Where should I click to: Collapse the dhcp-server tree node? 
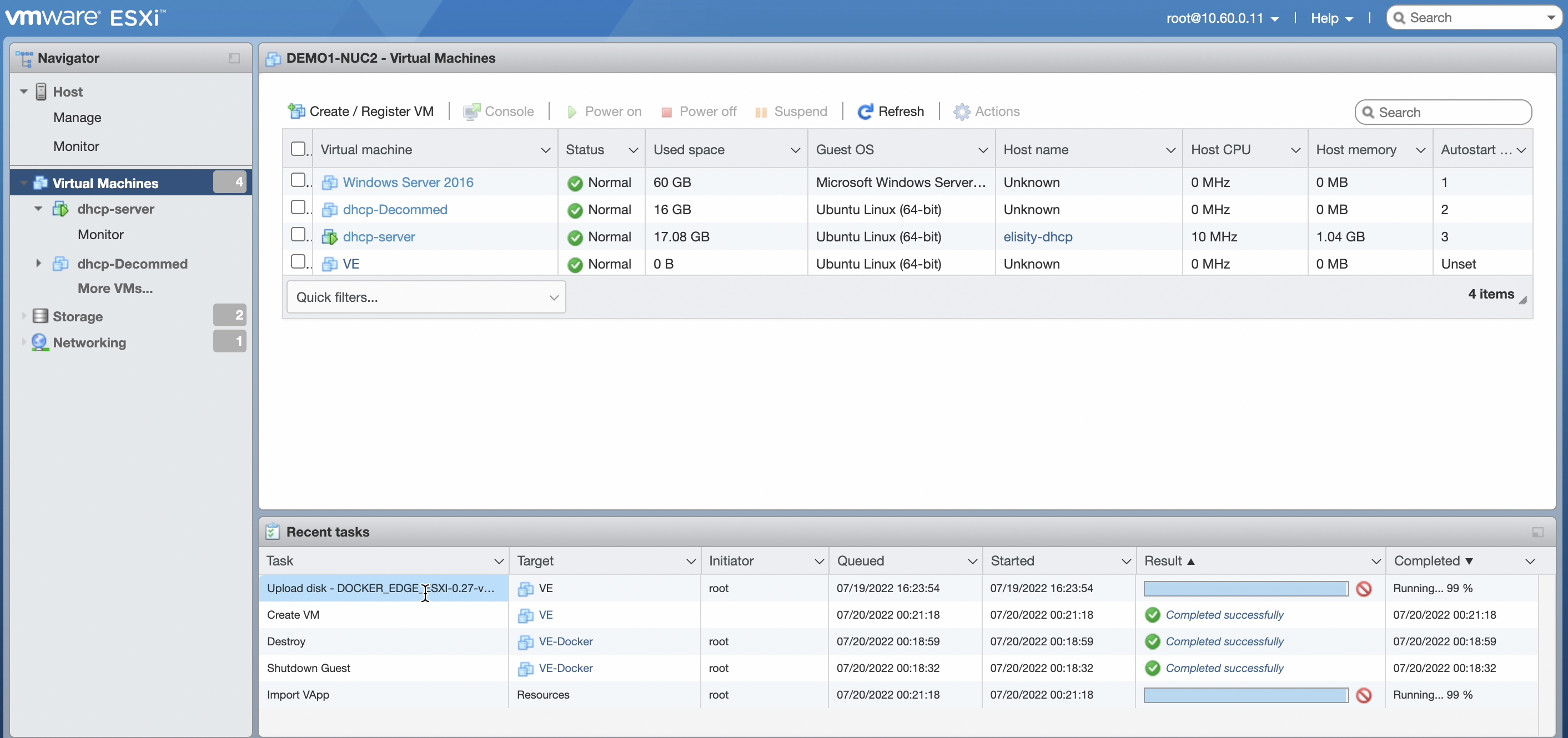pos(38,209)
